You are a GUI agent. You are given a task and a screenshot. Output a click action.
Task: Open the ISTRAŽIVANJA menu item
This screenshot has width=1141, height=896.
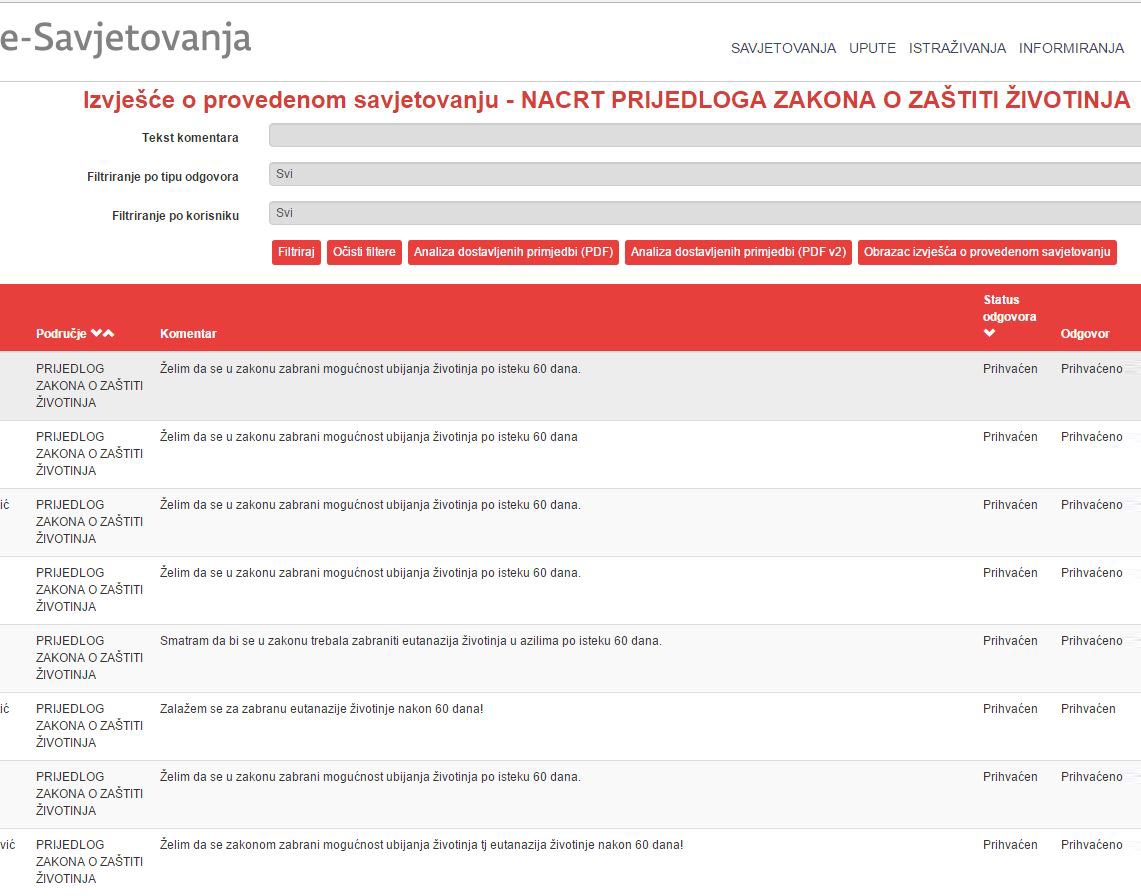[957, 48]
